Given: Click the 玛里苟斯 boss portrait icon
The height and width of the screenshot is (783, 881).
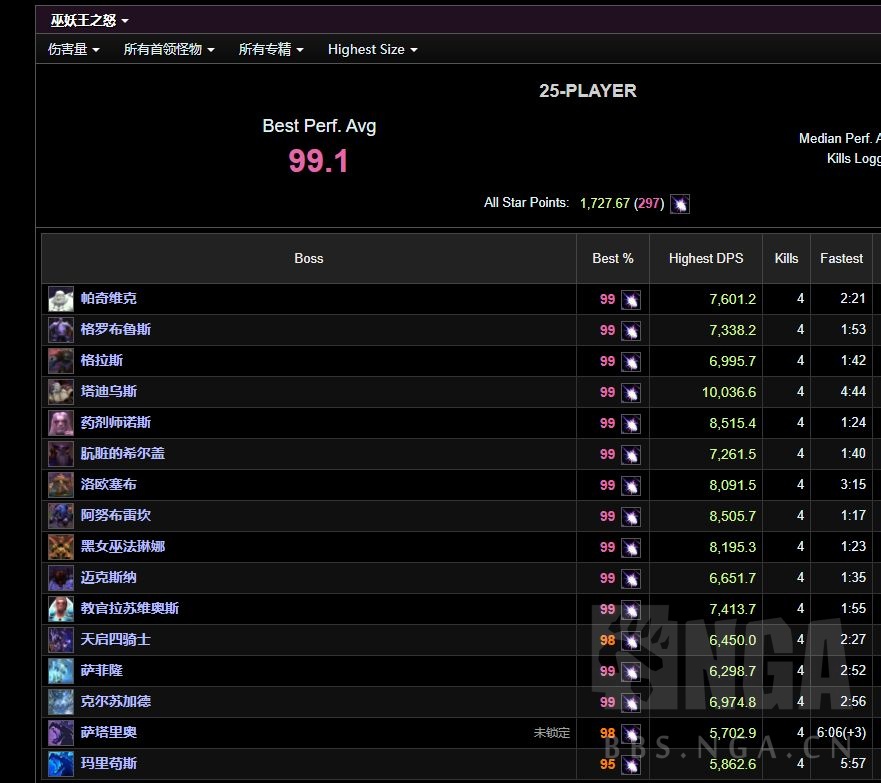Looking at the screenshot, I should (61, 764).
